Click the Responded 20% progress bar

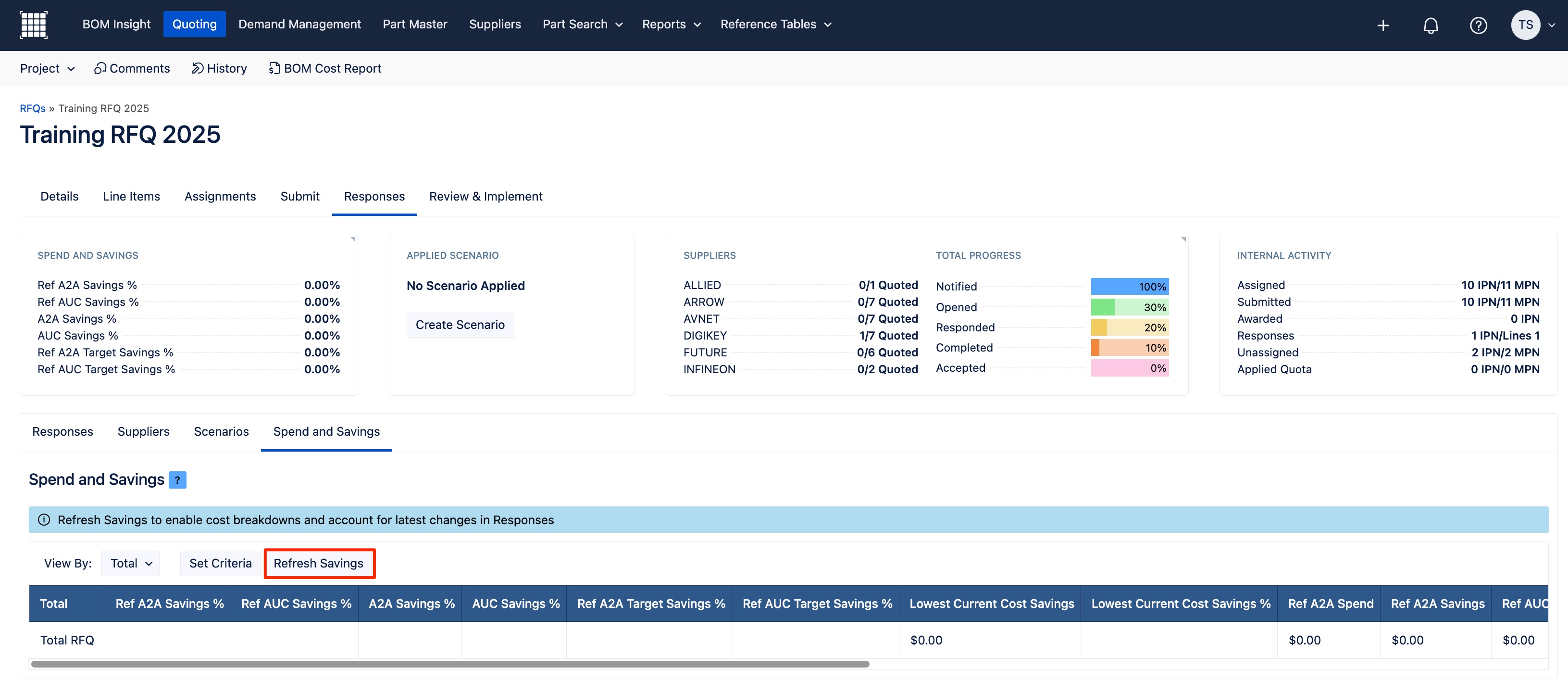1129,327
